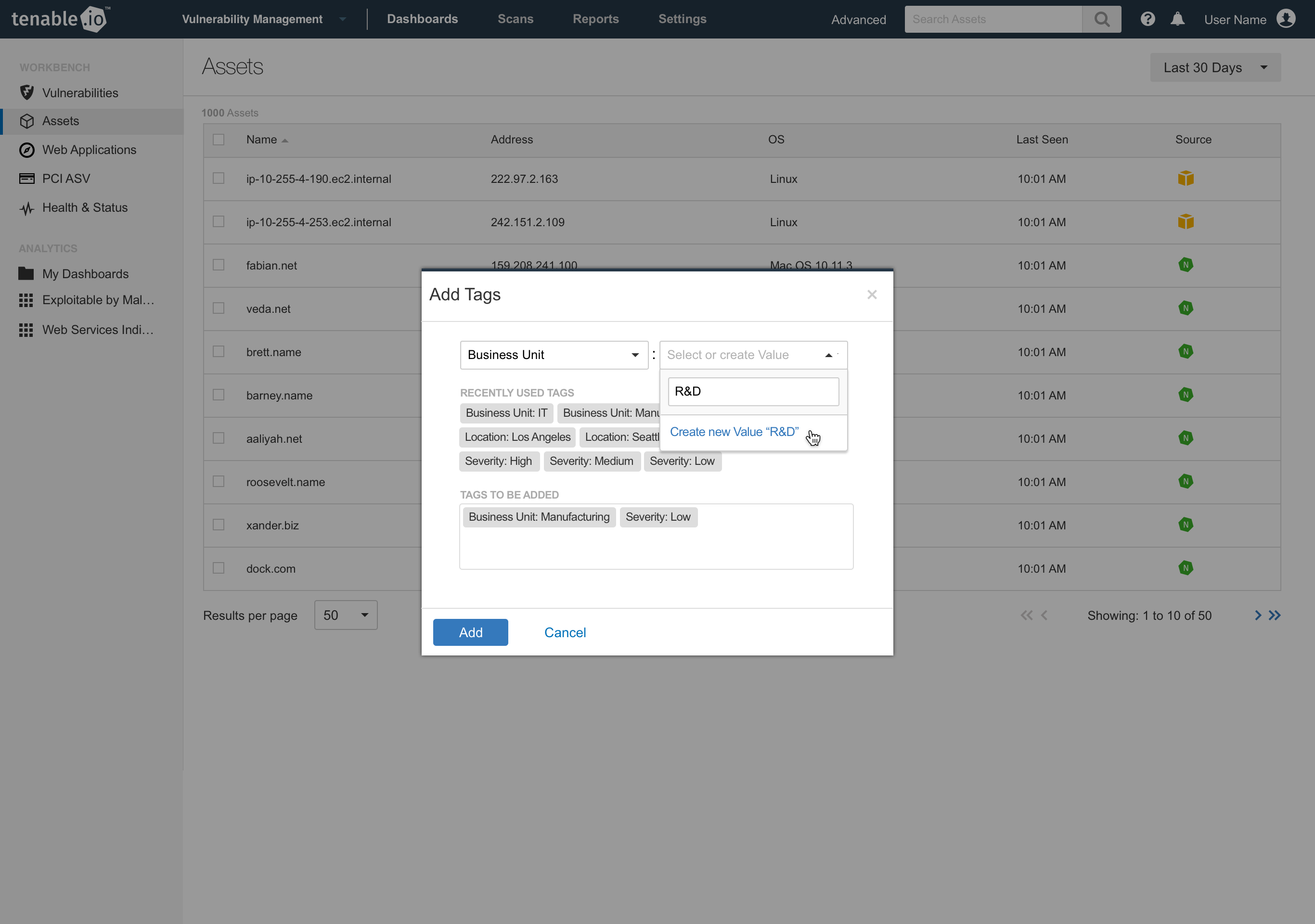Viewport: 1315px width, 924px height.
Task: Click the search magnifier icon
Action: (1101, 19)
